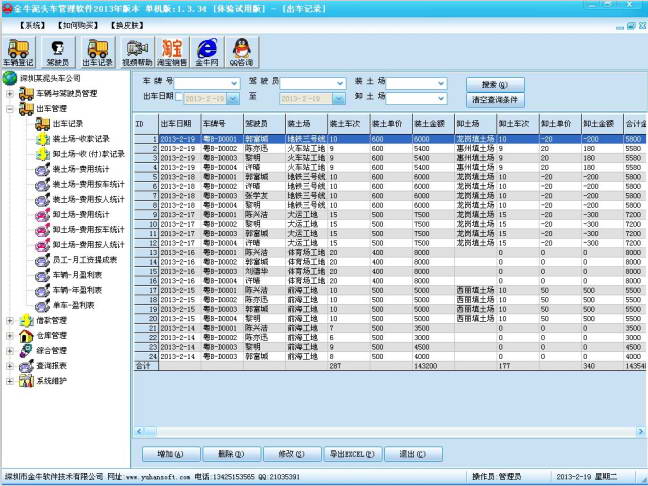Open QQ咨询 penguin icon
This screenshot has width=648, height=486.
pos(242,52)
